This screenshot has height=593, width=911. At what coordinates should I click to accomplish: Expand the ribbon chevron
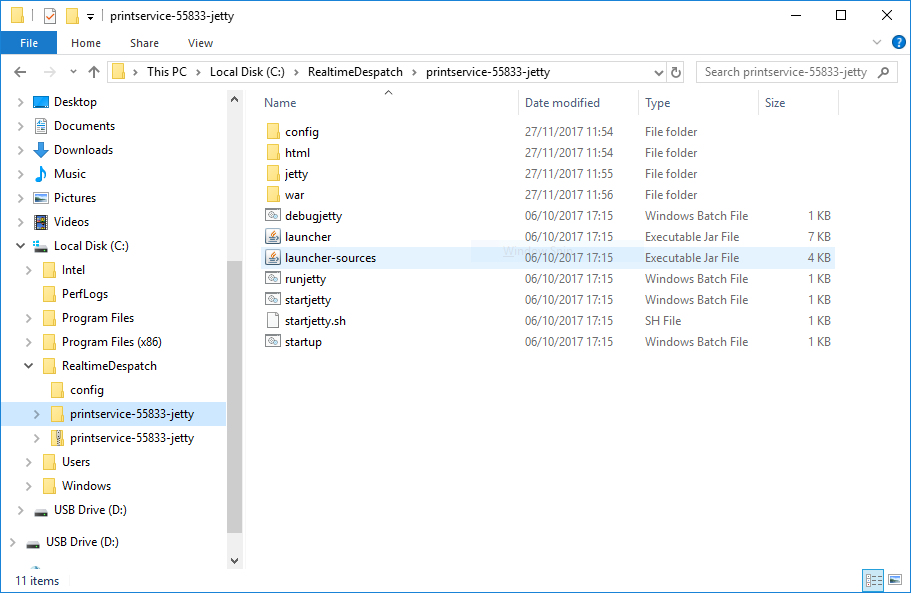(877, 42)
